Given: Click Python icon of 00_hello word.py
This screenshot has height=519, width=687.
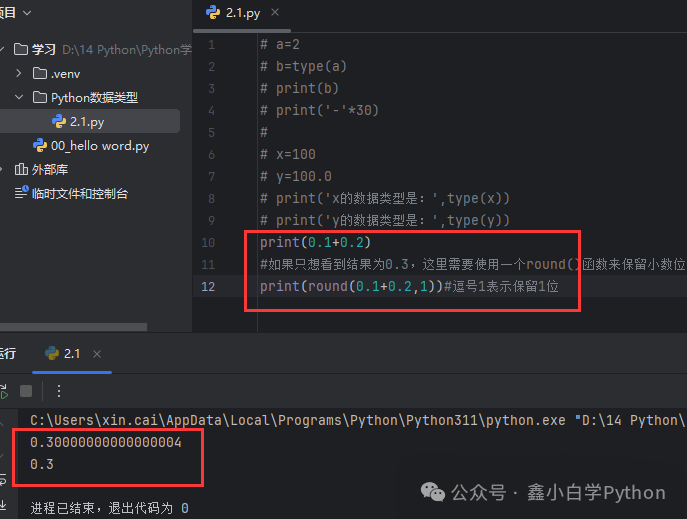Looking at the screenshot, I should click(x=40, y=145).
